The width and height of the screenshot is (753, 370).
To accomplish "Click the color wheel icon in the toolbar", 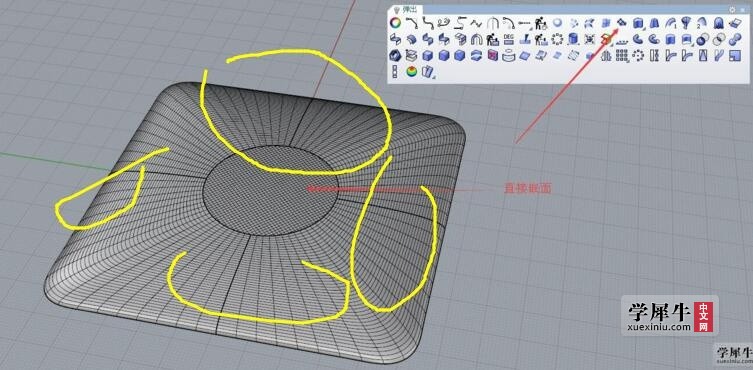I will pos(395,22).
